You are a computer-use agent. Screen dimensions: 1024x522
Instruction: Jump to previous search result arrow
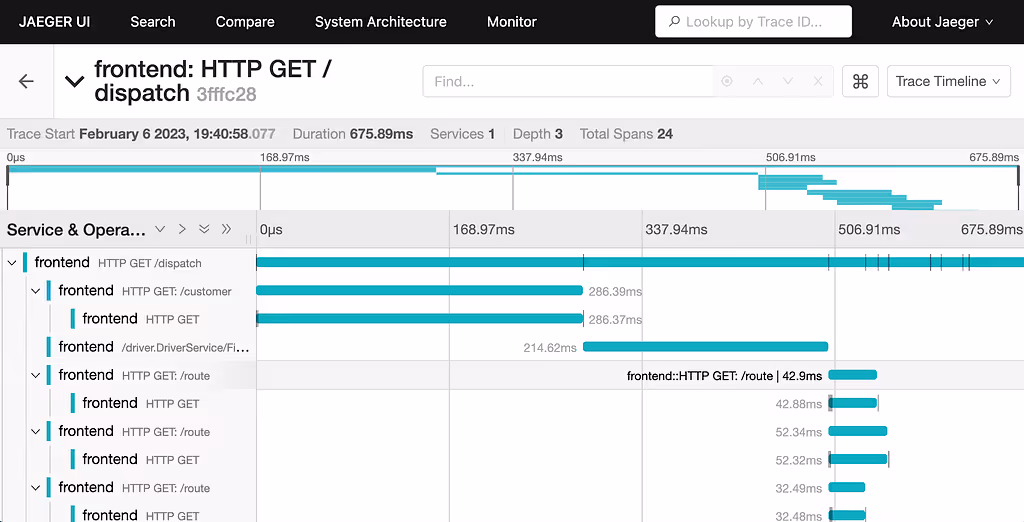click(758, 82)
